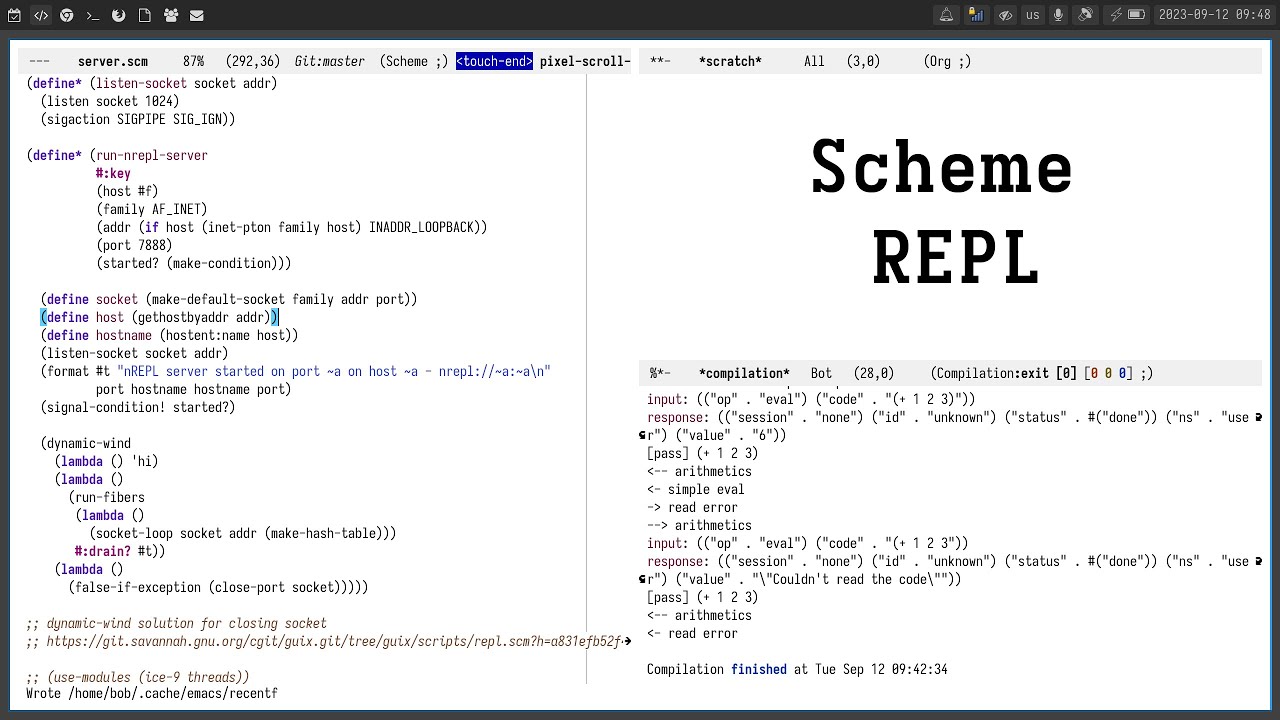The height and width of the screenshot is (720, 1280).
Task: Click the first '[pass] (+ 1 2 3)' result
Action: point(703,454)
